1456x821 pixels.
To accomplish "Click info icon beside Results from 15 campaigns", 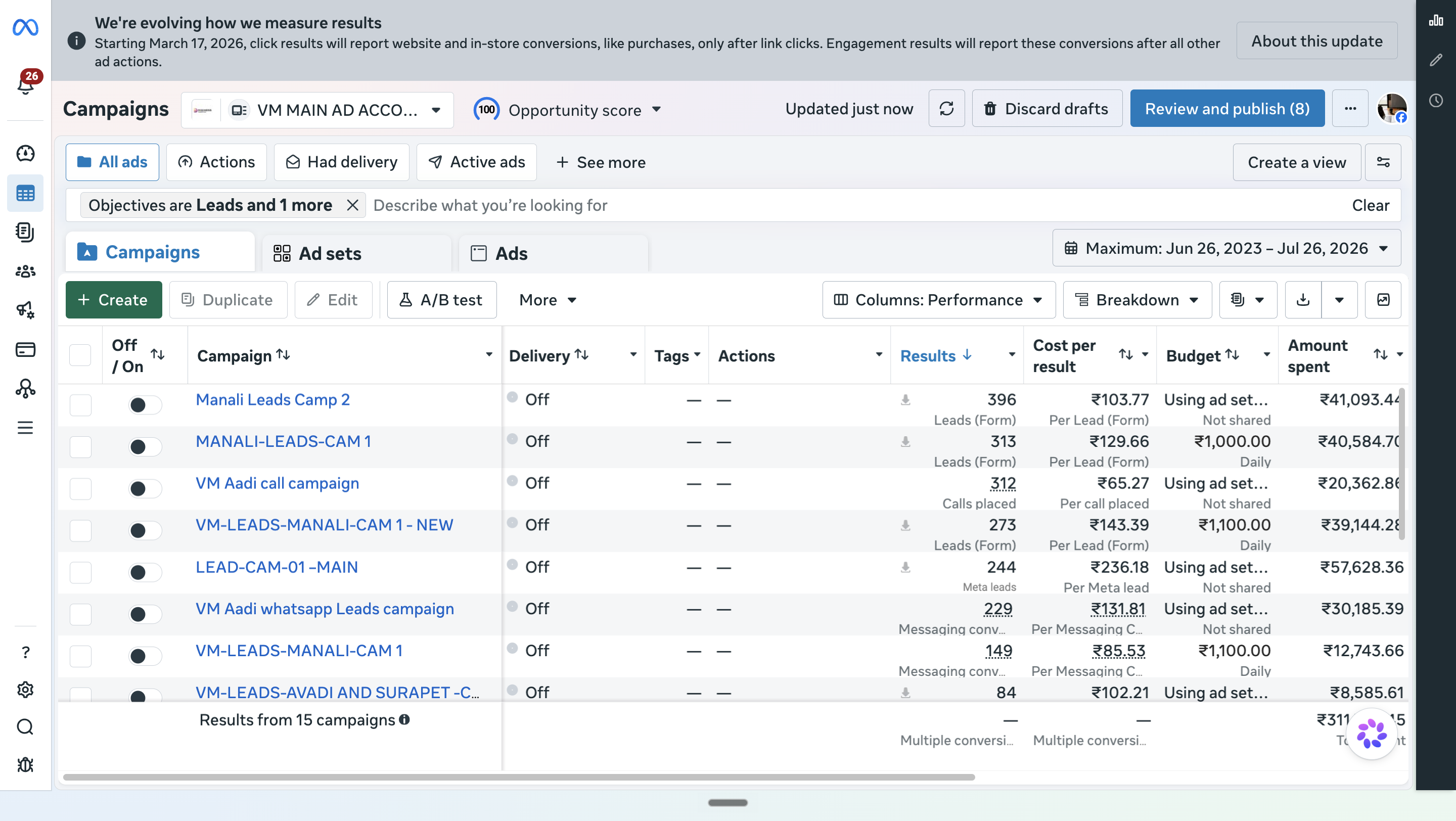I will 404,719.
